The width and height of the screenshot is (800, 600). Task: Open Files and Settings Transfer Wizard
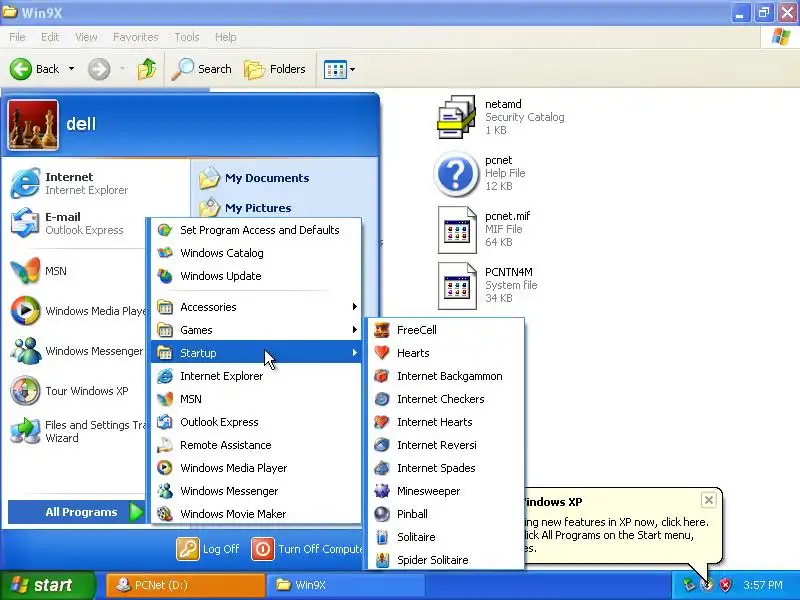click(x=78, y=431)
